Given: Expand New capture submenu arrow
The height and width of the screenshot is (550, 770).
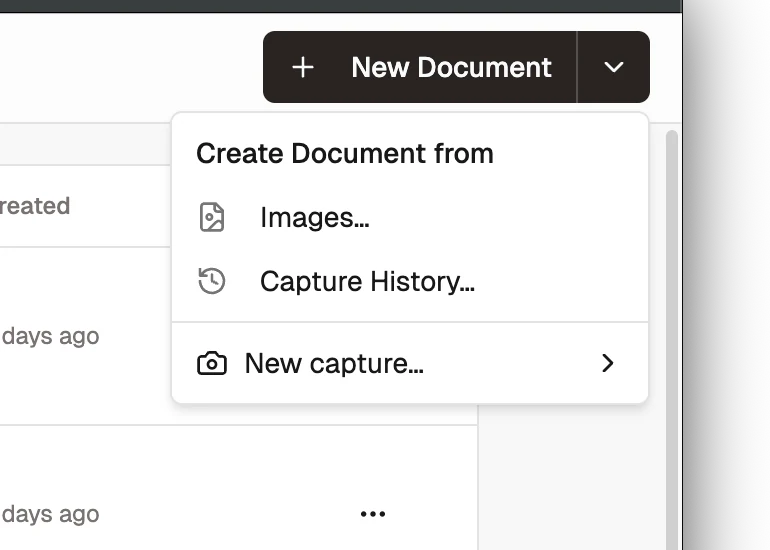Looking at the screenshot, I should pyautogui.click(x=607, y=363).
